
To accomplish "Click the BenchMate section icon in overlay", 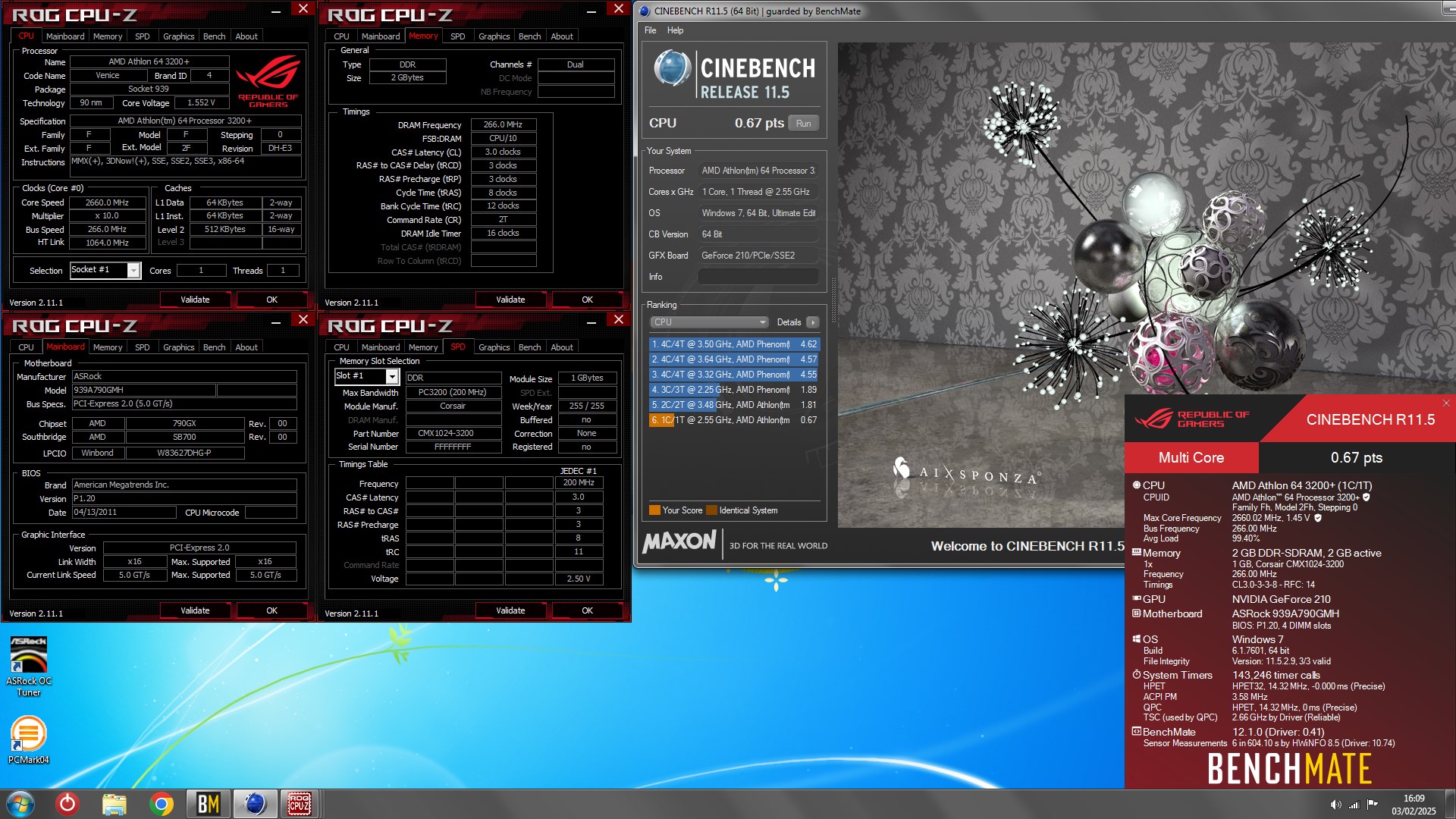I will click(x=1137, y=732).
